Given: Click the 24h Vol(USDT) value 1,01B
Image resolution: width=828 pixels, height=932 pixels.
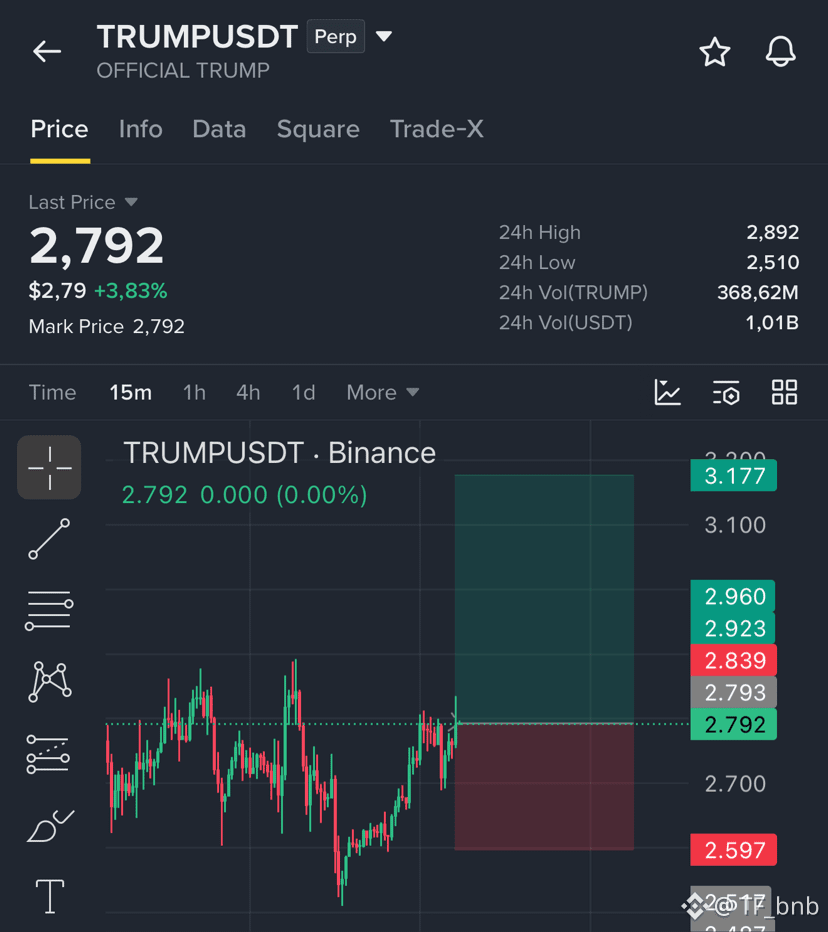Looking at the screenshot, I should (x=772, y=323).
